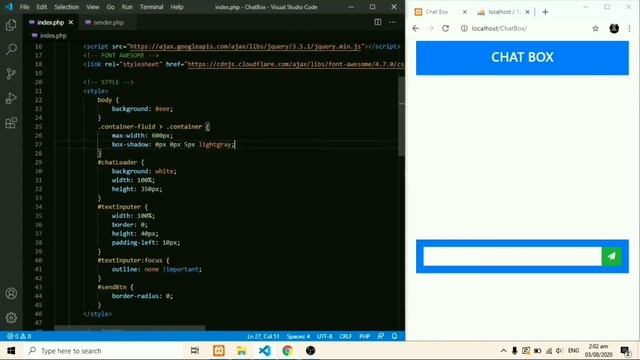640x360 pixels.
Task: Close the index.php editor tab
Action: coord(71,22)
